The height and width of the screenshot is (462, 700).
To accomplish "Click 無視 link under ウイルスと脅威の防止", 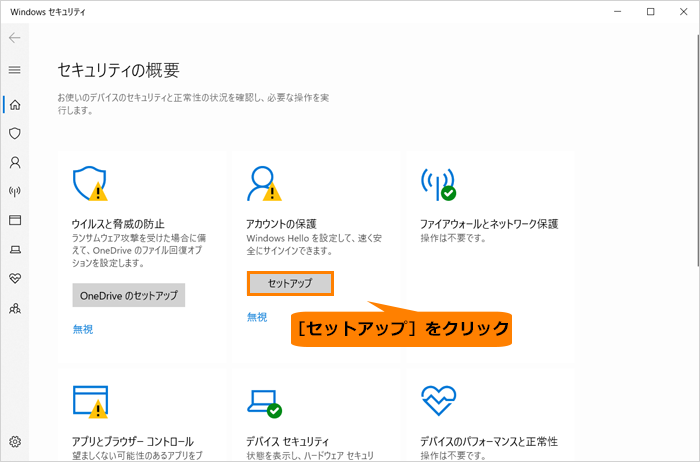I will pyautogui.click(x=83, y=329).
